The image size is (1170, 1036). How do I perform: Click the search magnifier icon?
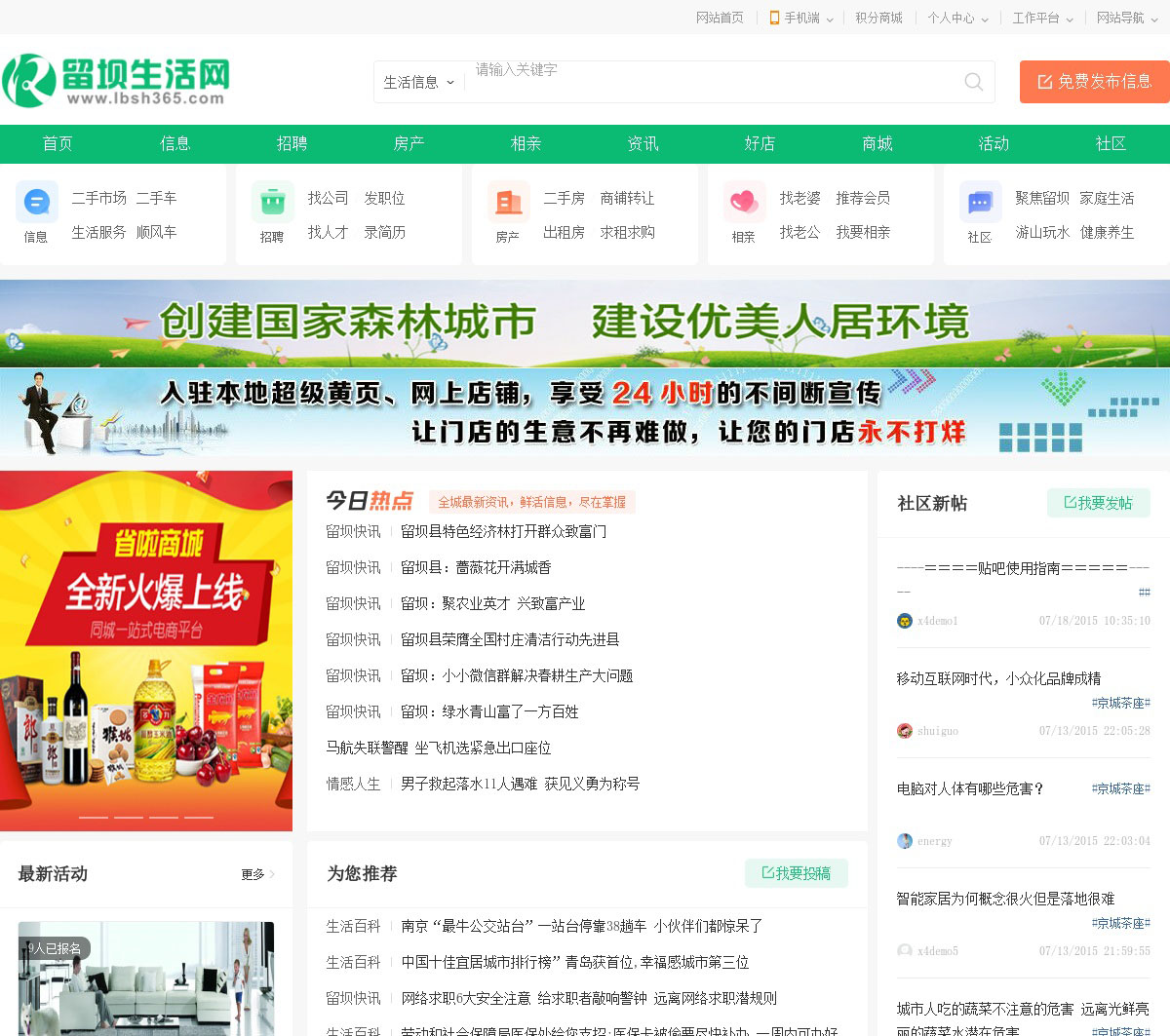973,82
